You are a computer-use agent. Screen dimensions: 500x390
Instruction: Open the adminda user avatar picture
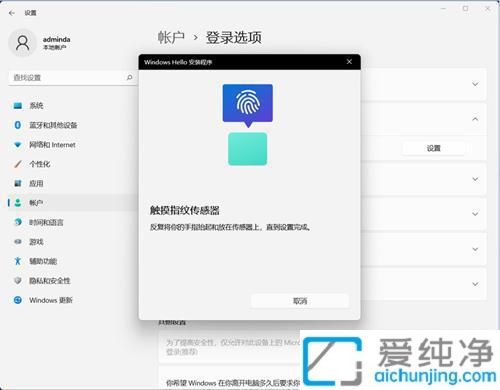[23, 43]
